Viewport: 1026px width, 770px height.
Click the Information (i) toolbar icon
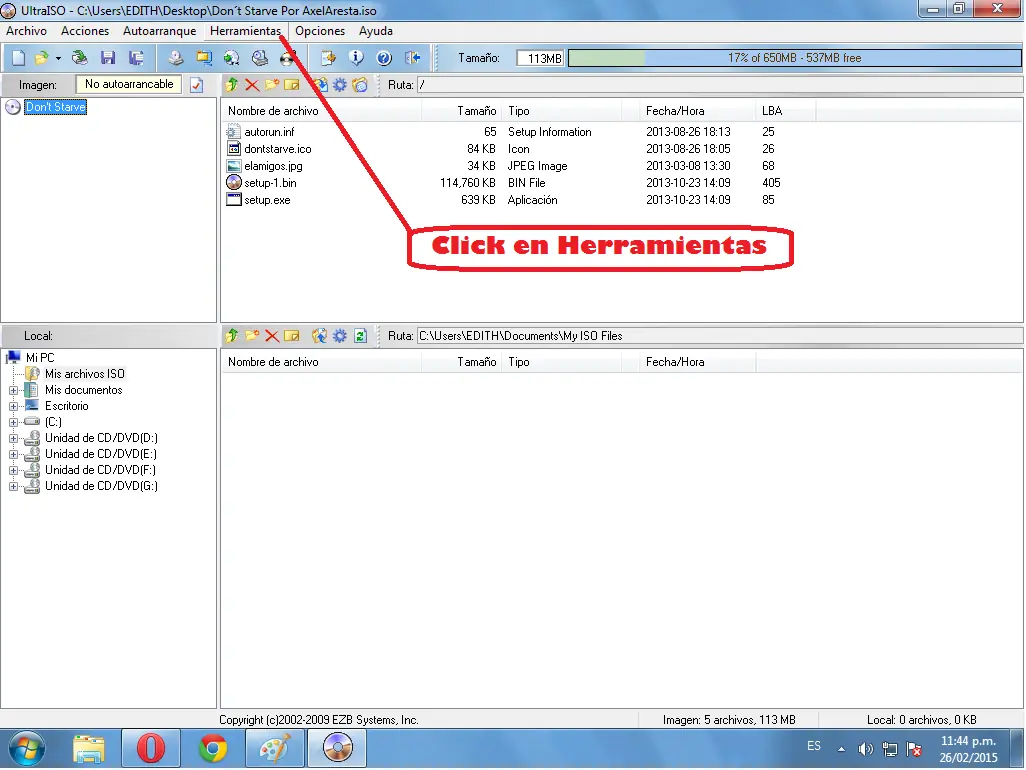tap(356, 58)
